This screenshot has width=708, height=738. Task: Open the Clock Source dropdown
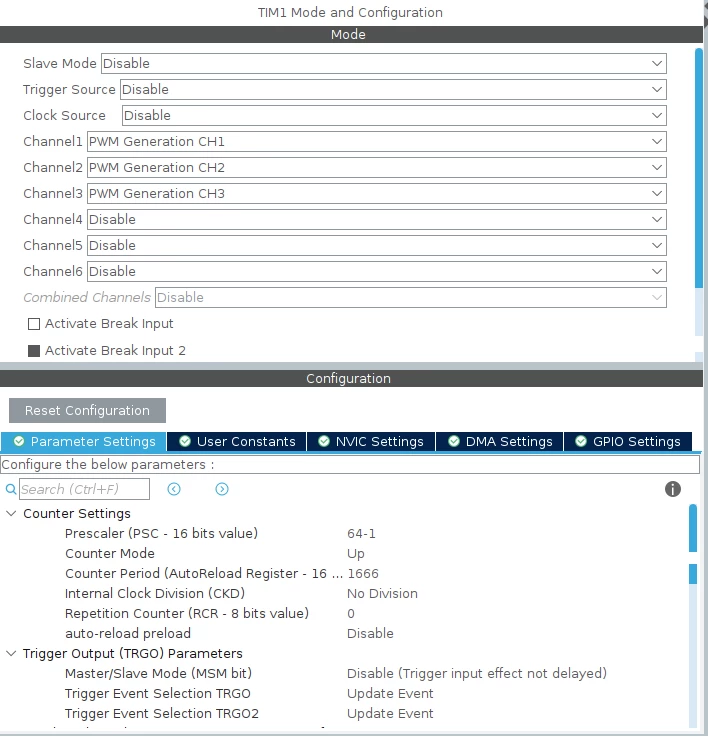[x=394, y=115]
